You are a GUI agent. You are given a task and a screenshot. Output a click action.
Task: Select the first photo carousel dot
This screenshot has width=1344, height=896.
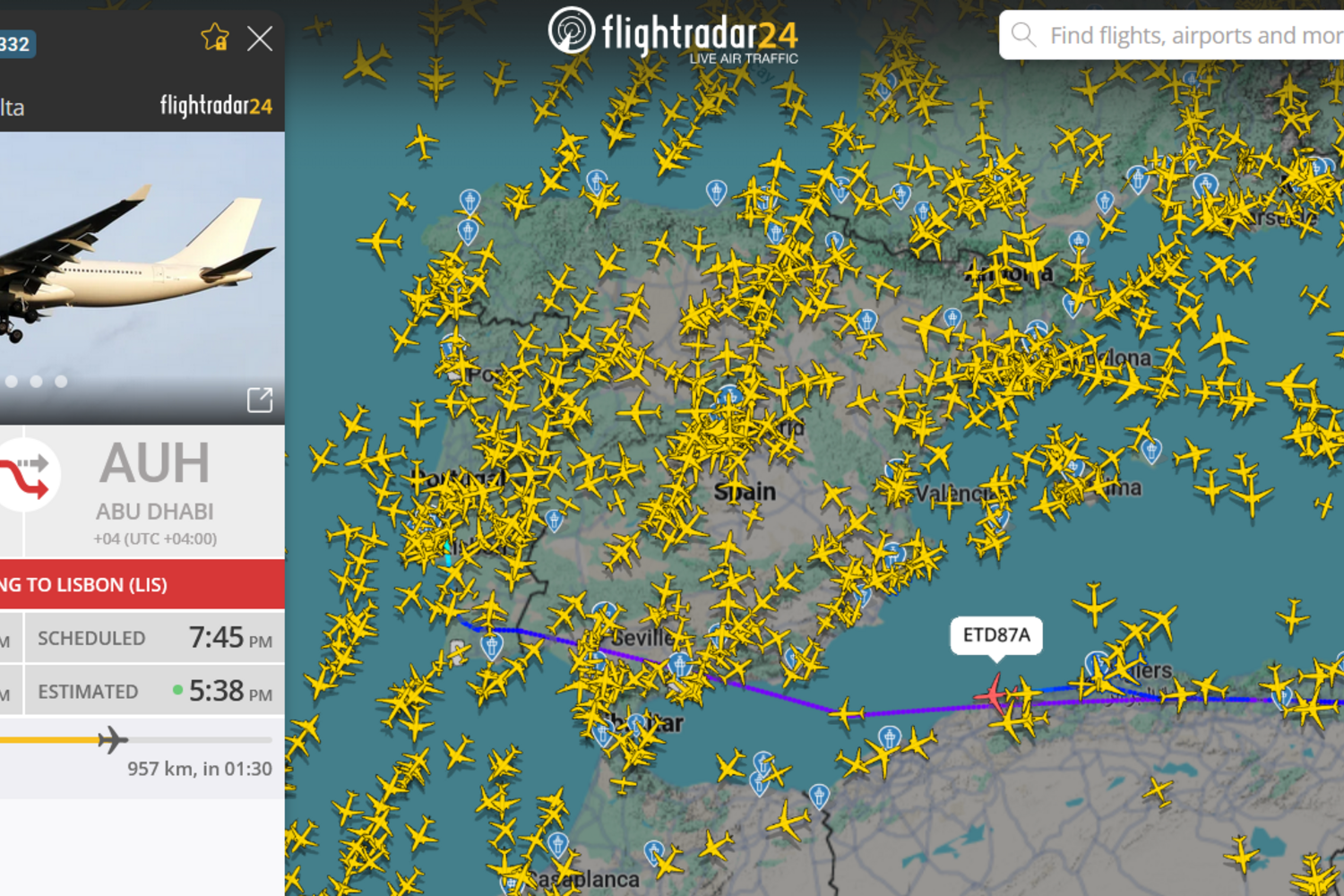[12, 382]
